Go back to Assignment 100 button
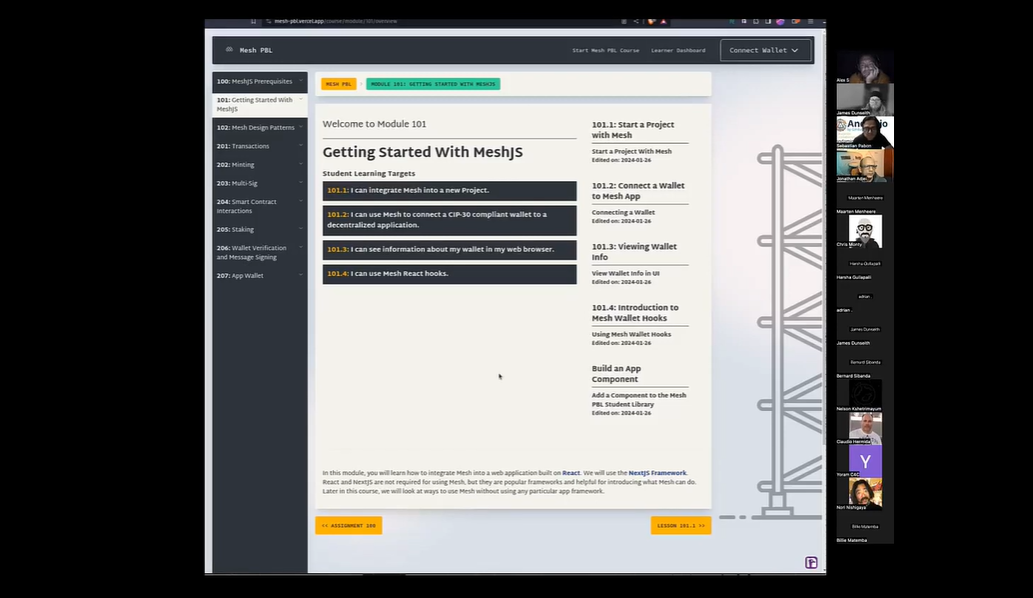This screenshot has width=1033, height=598. click(348, 525)
